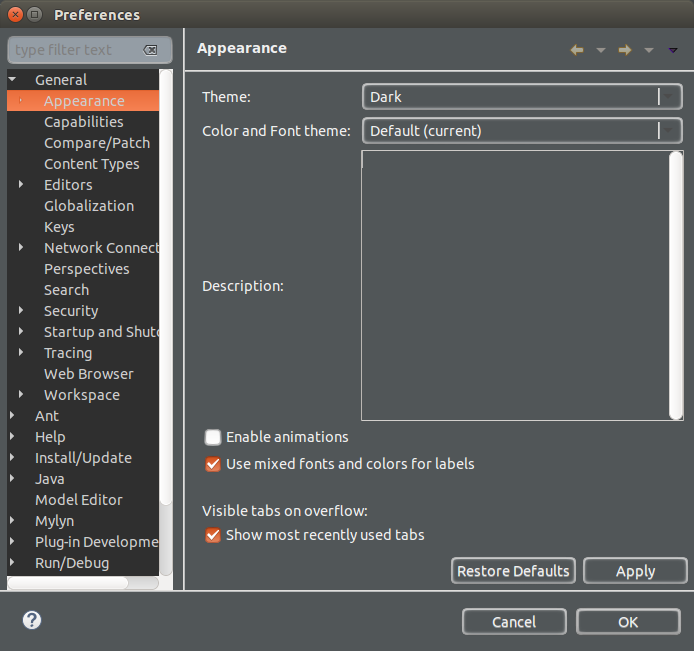This screenshot has height=651, width=694.
Task: Open the preferences view menu triangle
Action: coord(673,50)
